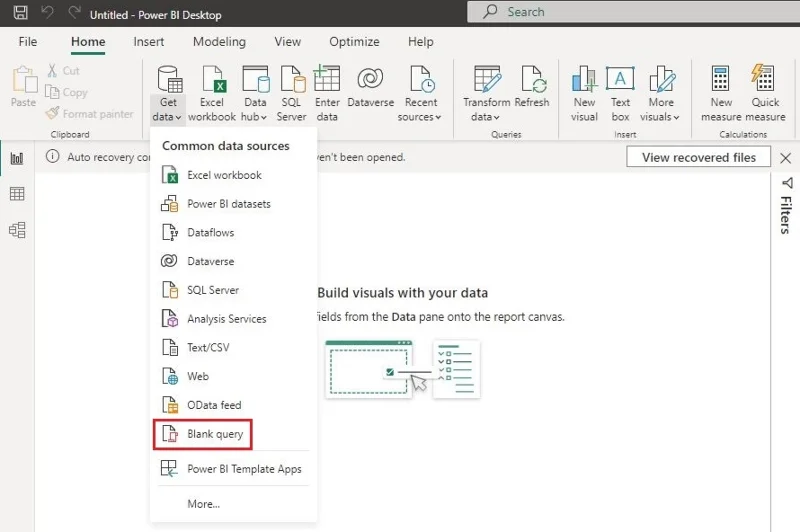Click the Copy command
Screen dimensions: 800x532
(x=66, y=92)
